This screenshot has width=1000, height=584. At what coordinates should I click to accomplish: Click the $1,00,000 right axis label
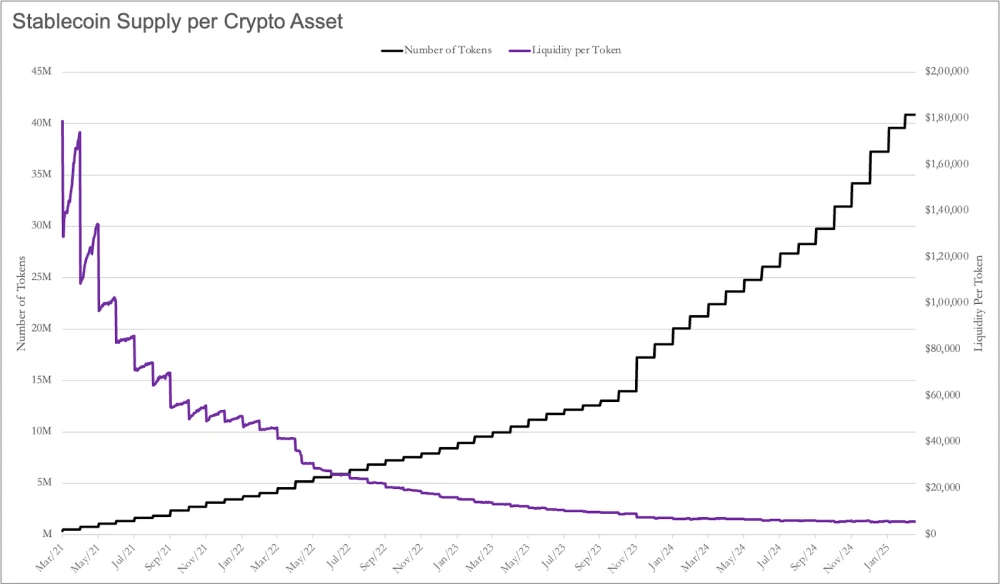(946, 302)
